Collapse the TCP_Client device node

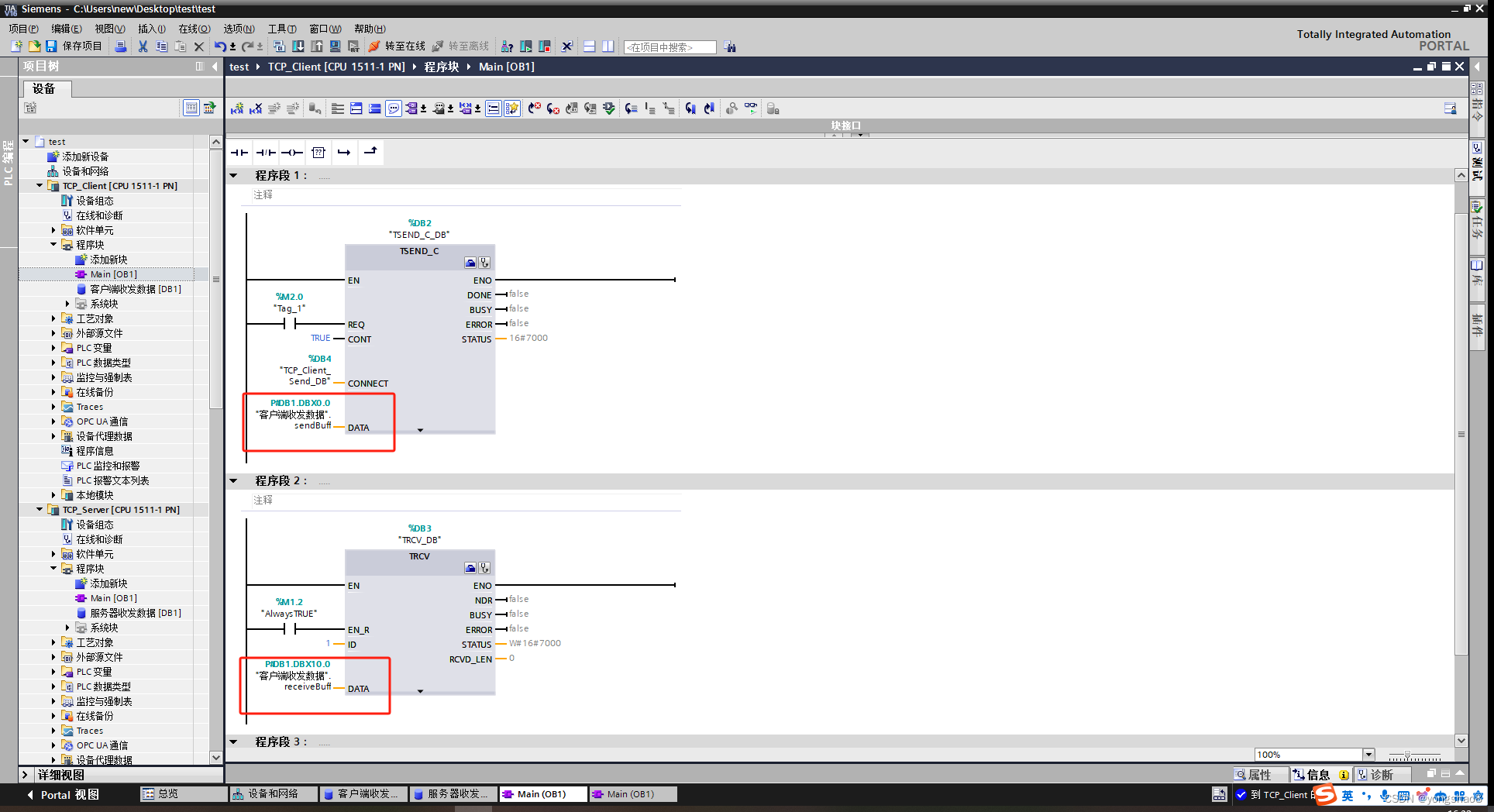pos(40,186)
